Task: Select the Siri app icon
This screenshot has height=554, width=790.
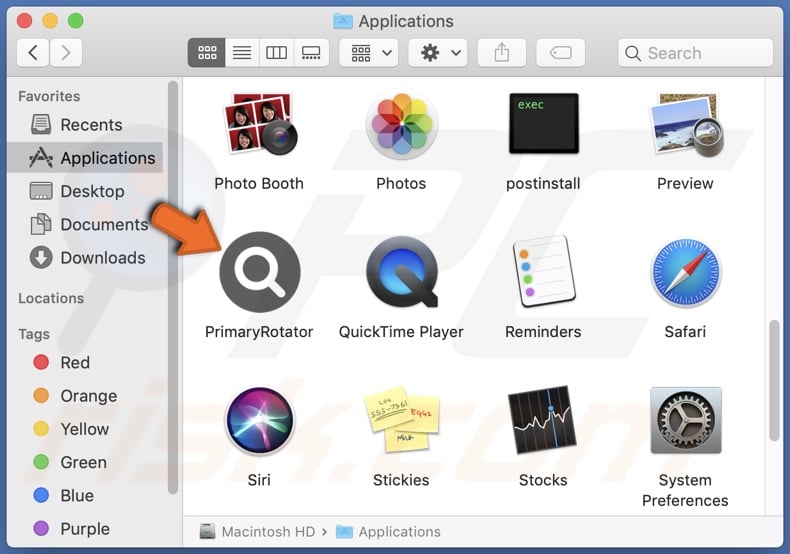Action: pyautogui.click(x=259, y=420)
